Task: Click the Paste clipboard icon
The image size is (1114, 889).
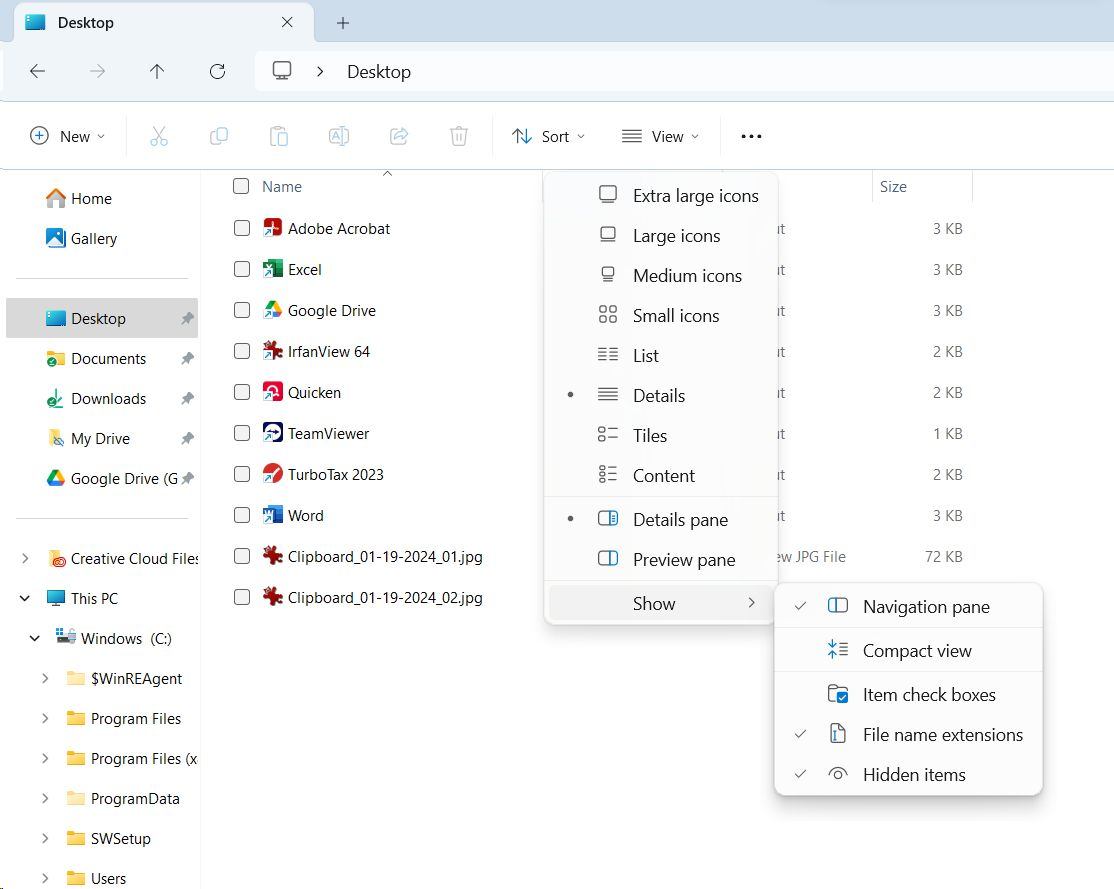Action: 278,136
